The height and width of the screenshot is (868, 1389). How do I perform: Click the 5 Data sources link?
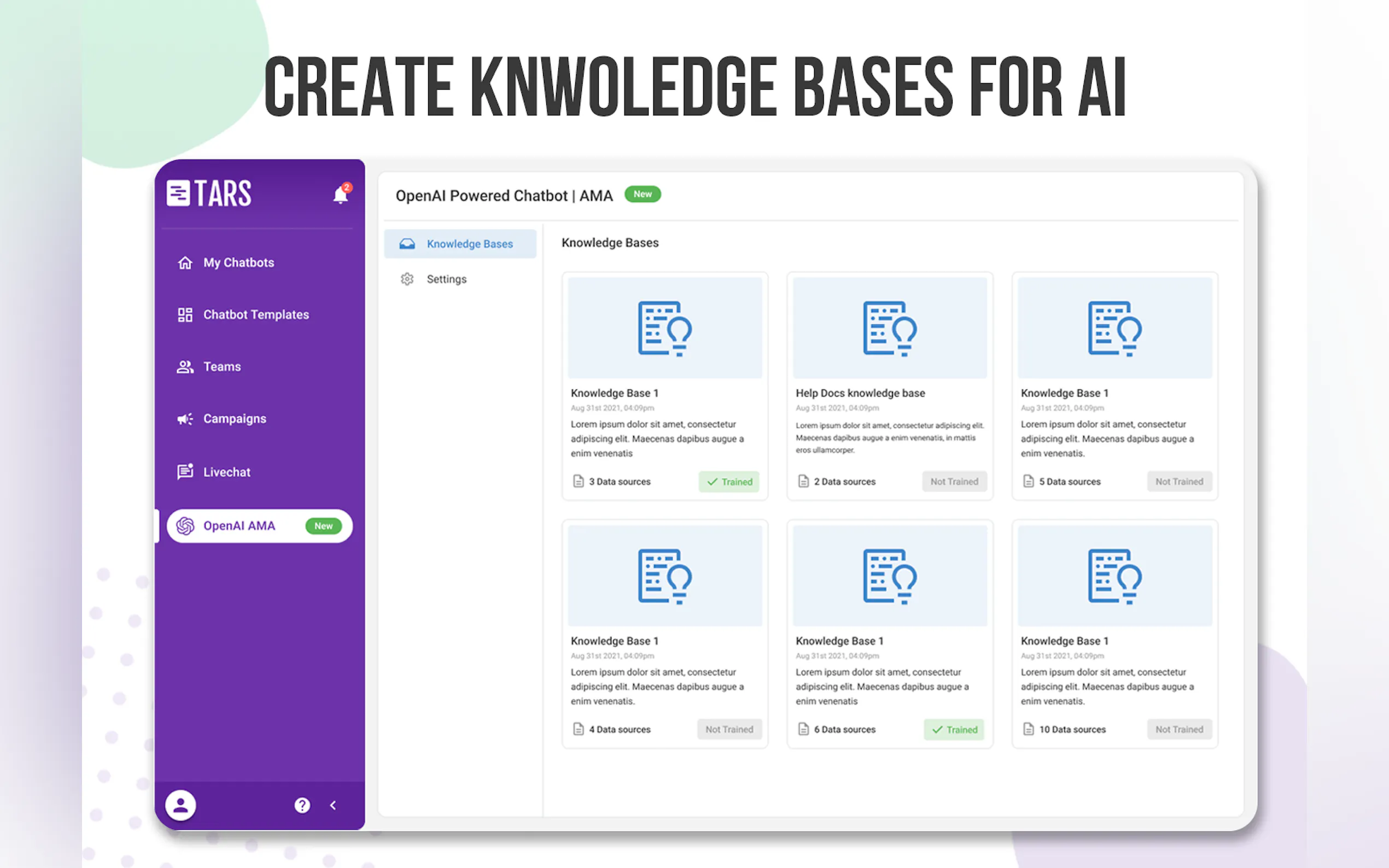(1069, 482)
